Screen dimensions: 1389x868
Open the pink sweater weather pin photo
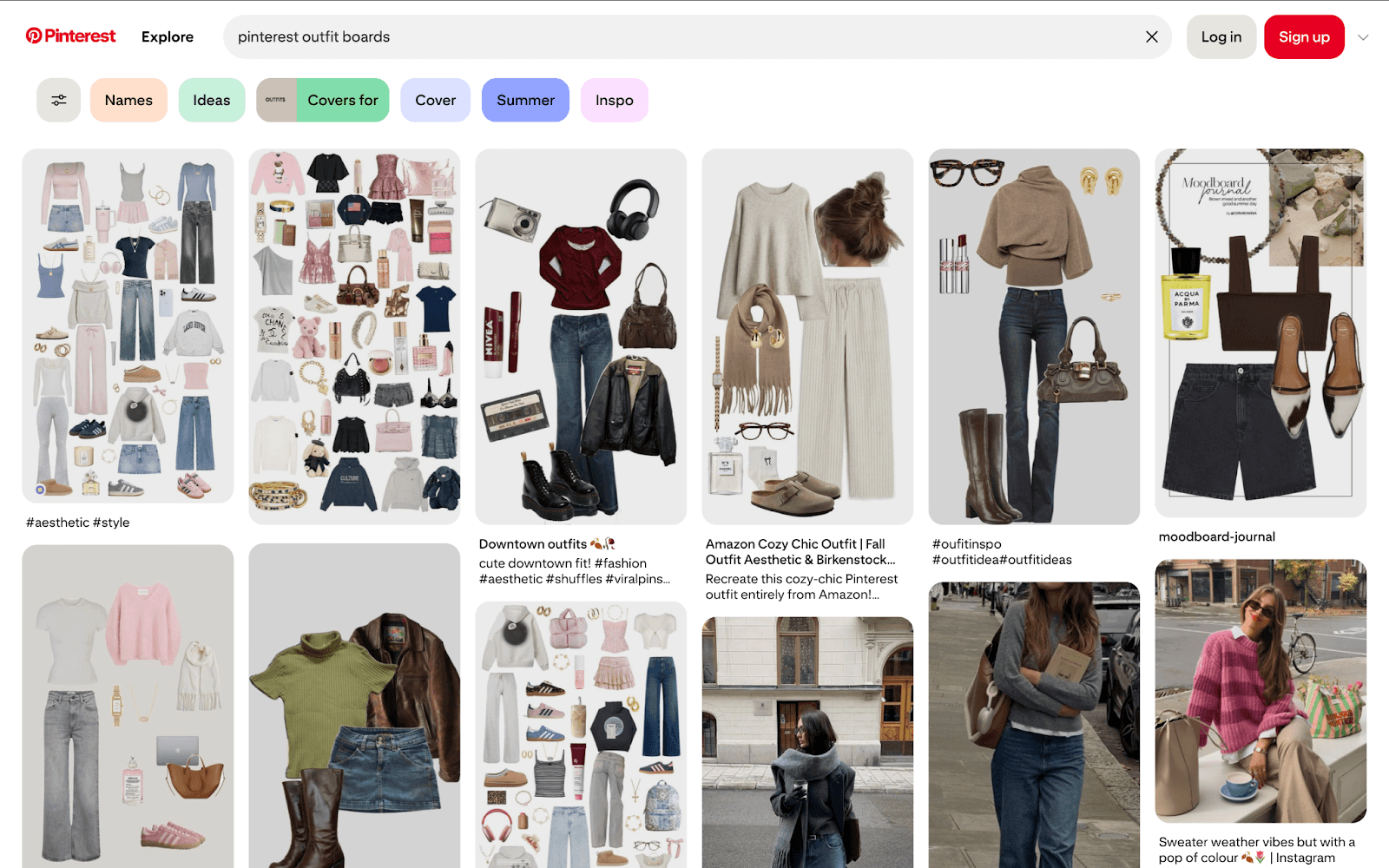point(1260,690)
